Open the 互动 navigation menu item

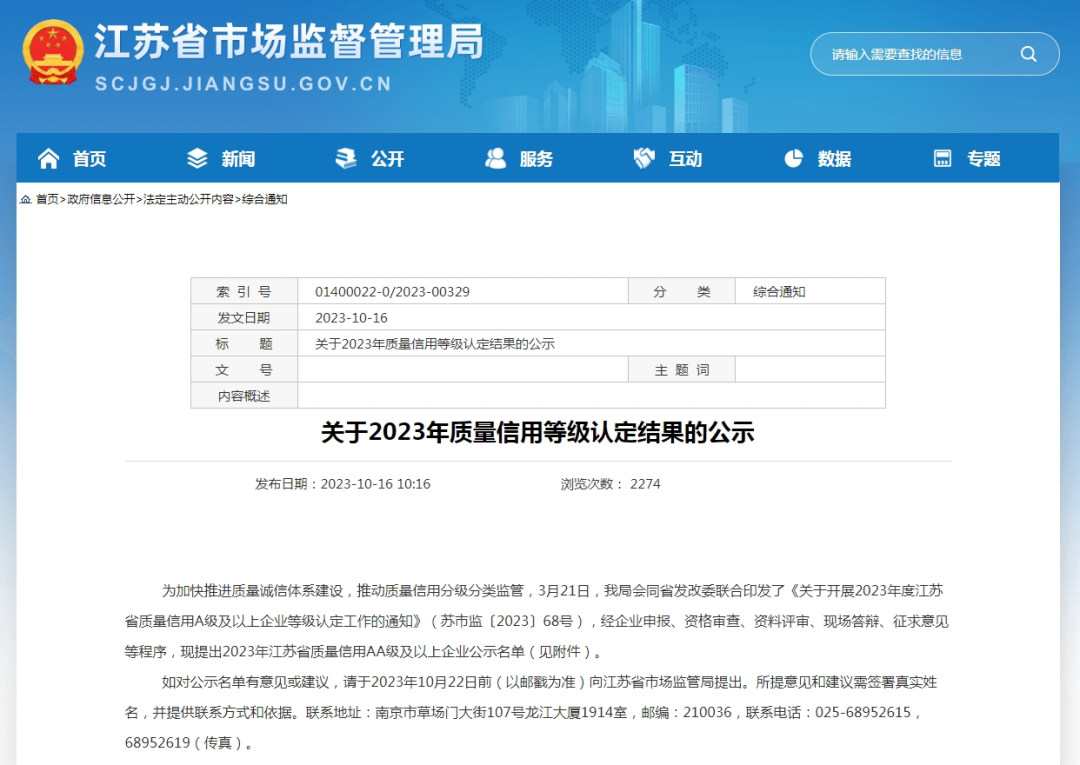point(686,159)
